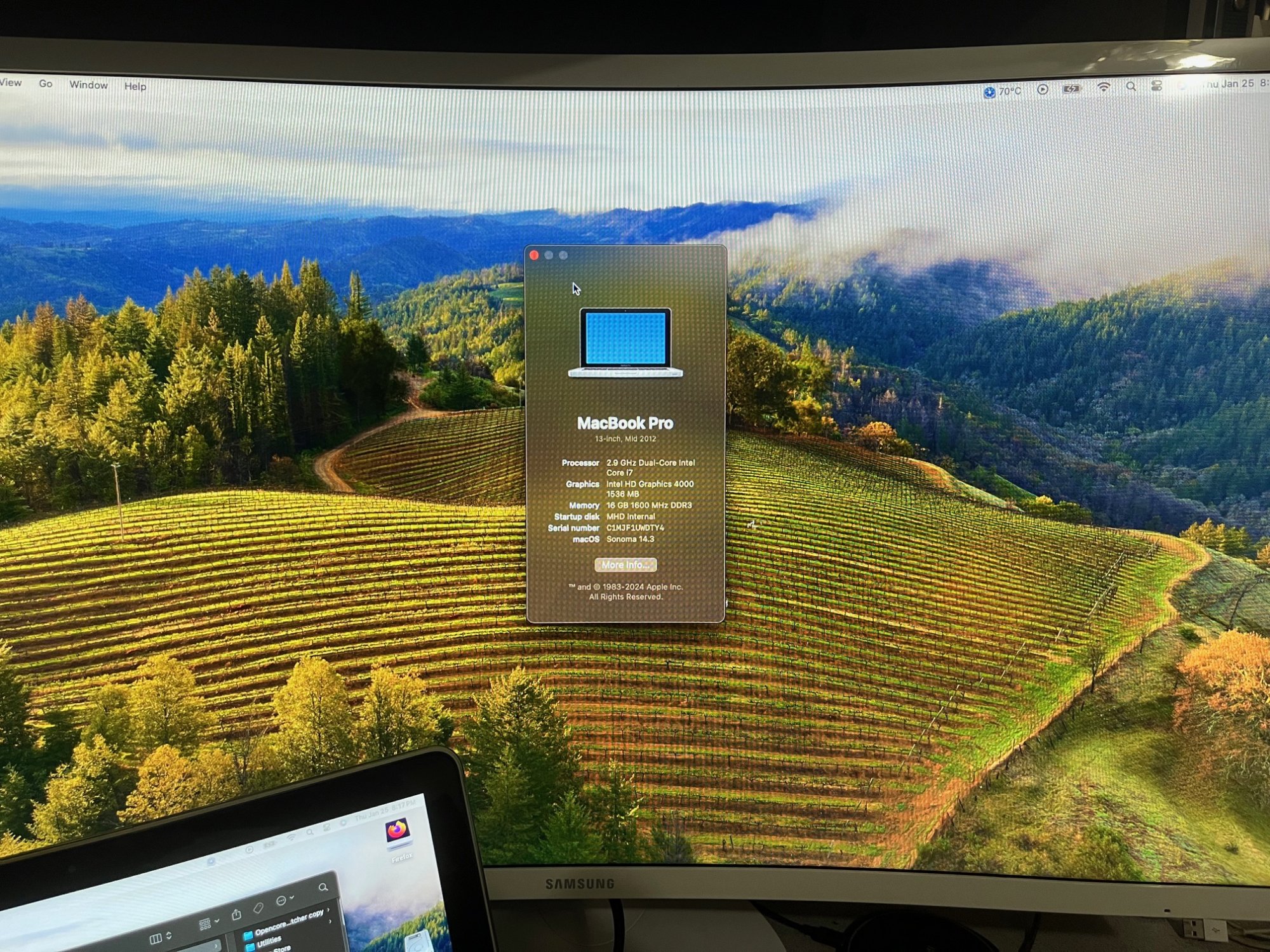Open Finder group-by grid dropdown
The image size is (1270, 952).
[208, 923]
